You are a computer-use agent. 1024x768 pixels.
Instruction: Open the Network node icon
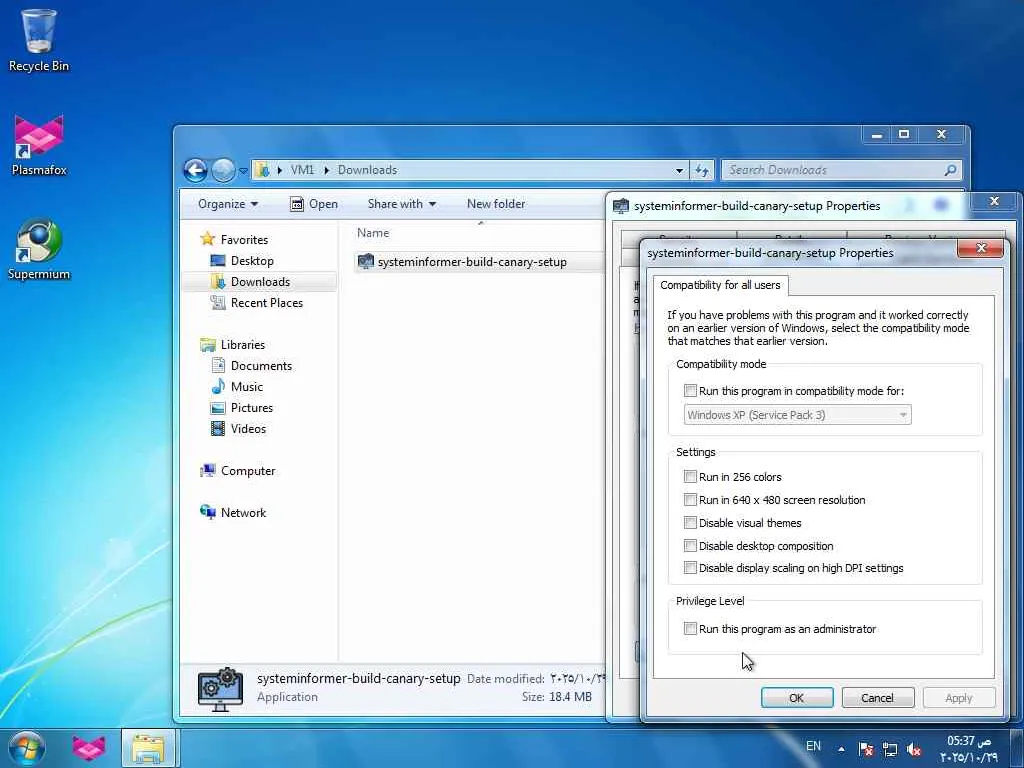208,512
